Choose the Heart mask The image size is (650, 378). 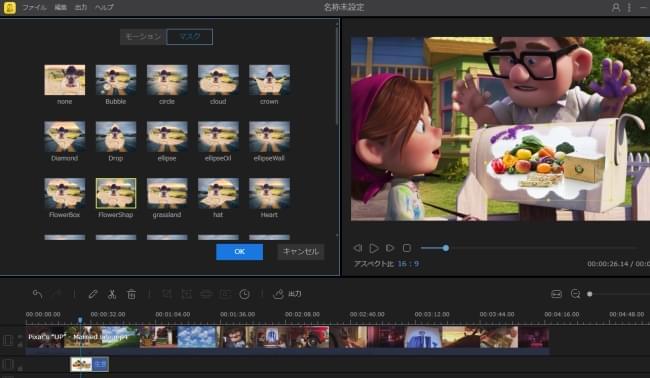click(x=269, y=193)
